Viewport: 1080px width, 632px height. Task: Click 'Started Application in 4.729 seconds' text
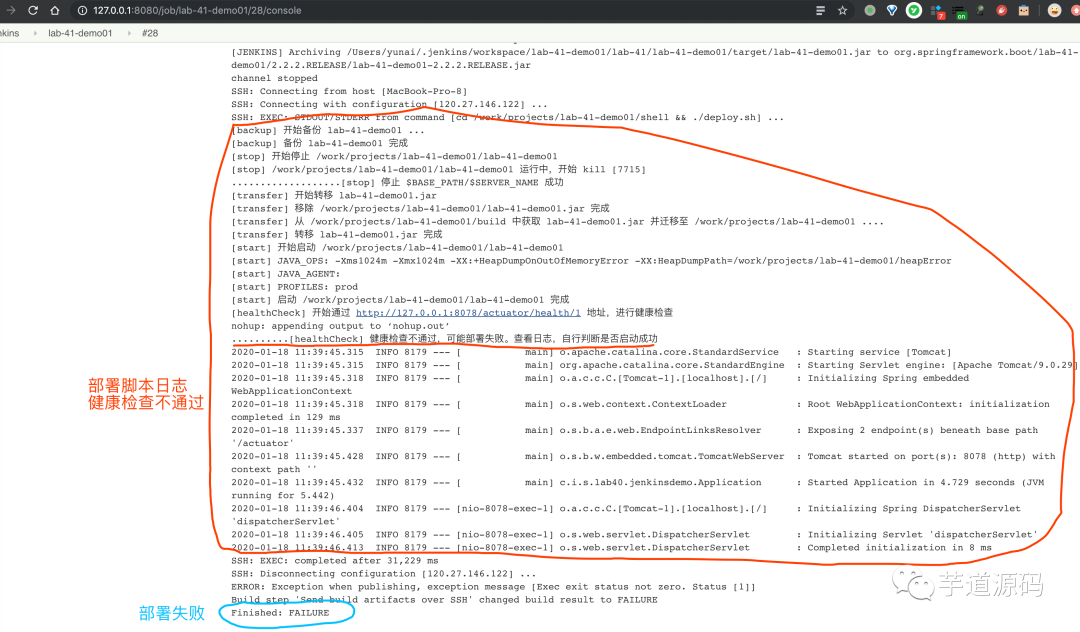911,482
